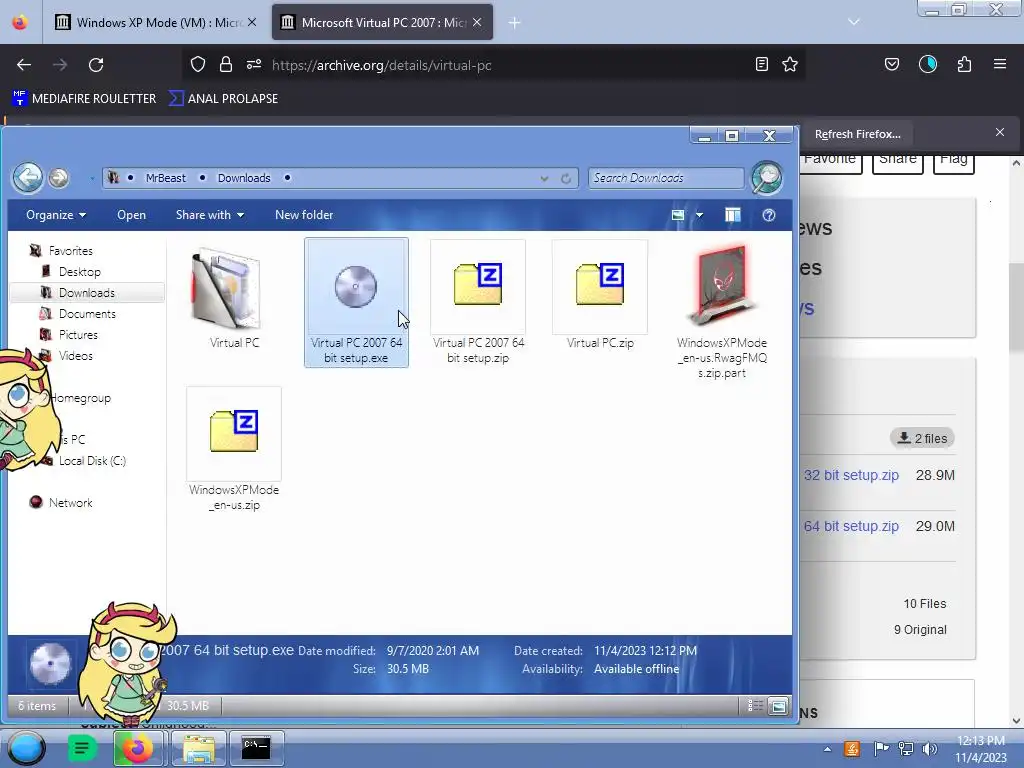List all Firefox tabs chevron

[x=854, y=22]
